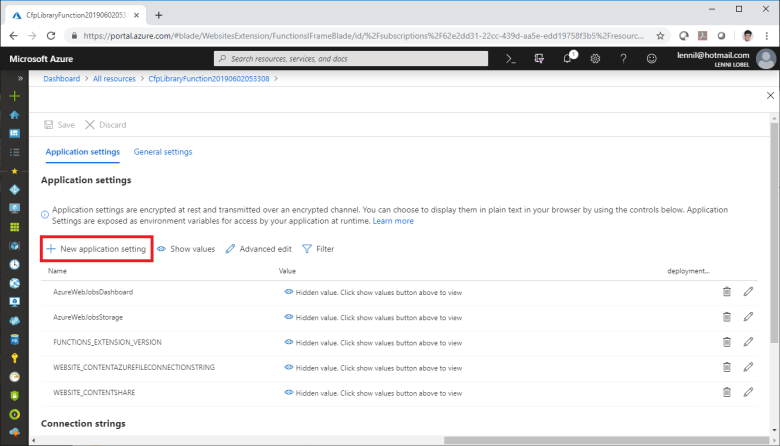Open the directory and subscription filter icon

(x=539, y=59)
